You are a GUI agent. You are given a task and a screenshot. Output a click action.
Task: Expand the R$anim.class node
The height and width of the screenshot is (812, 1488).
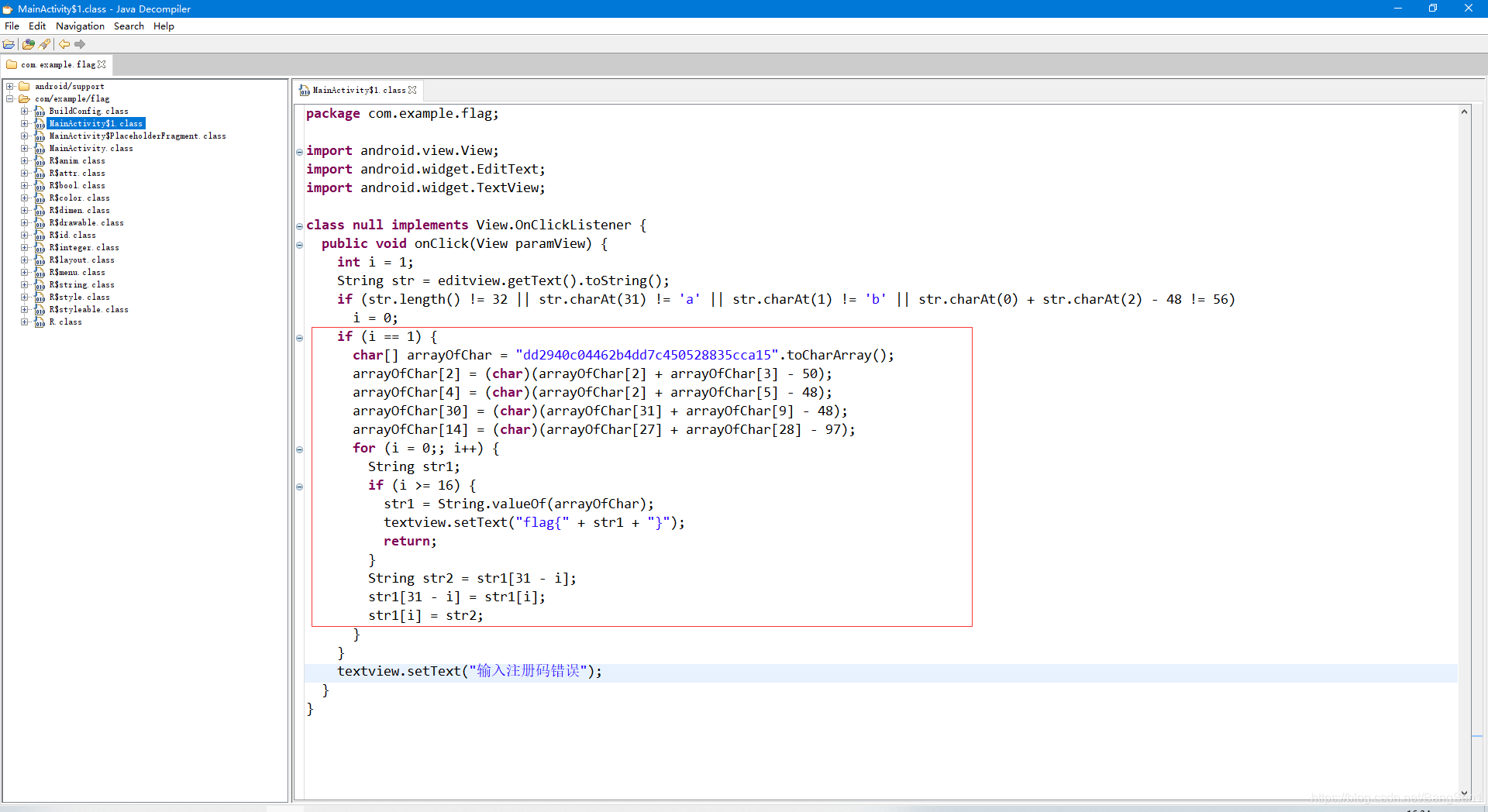[25, 160]
